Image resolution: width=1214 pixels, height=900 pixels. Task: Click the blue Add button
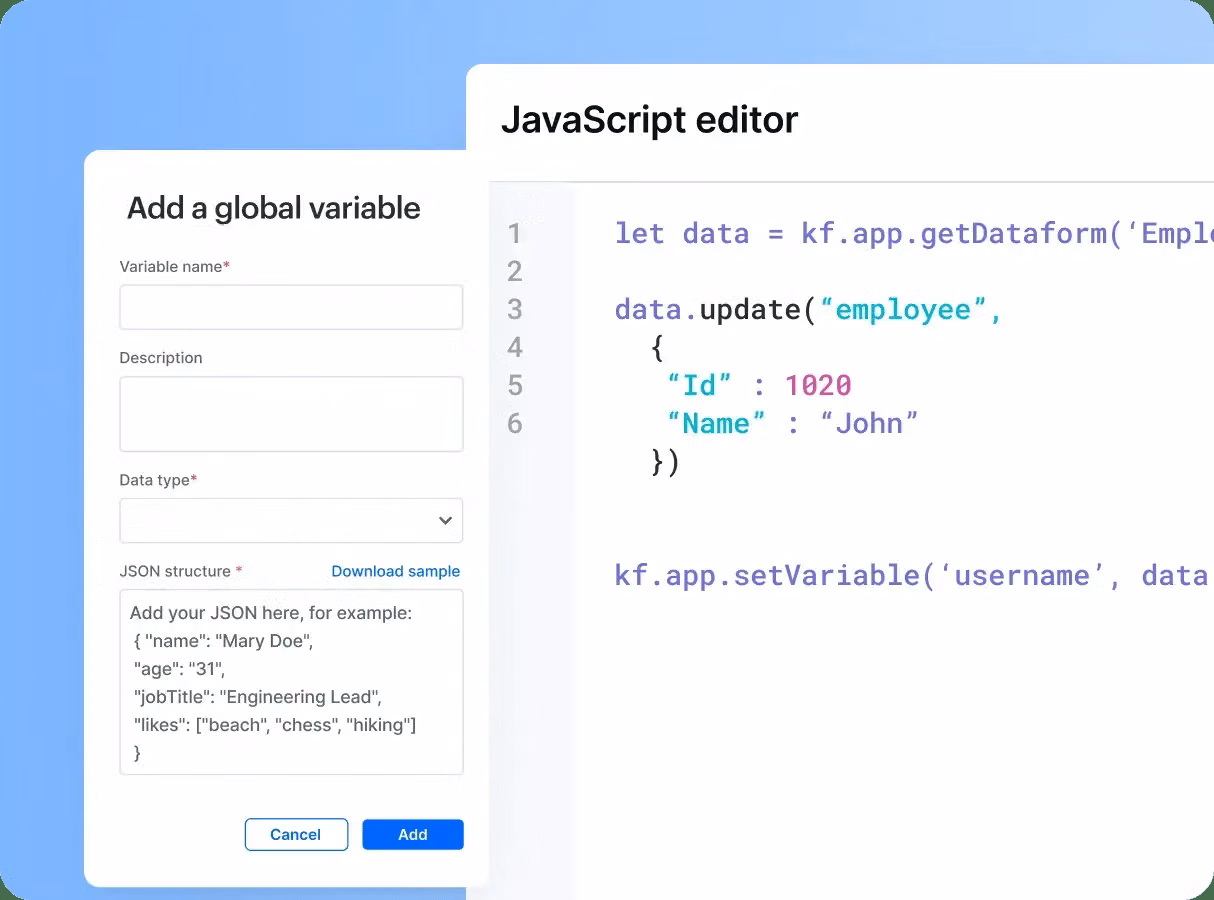pyautogui.click(x=412, y=834)
